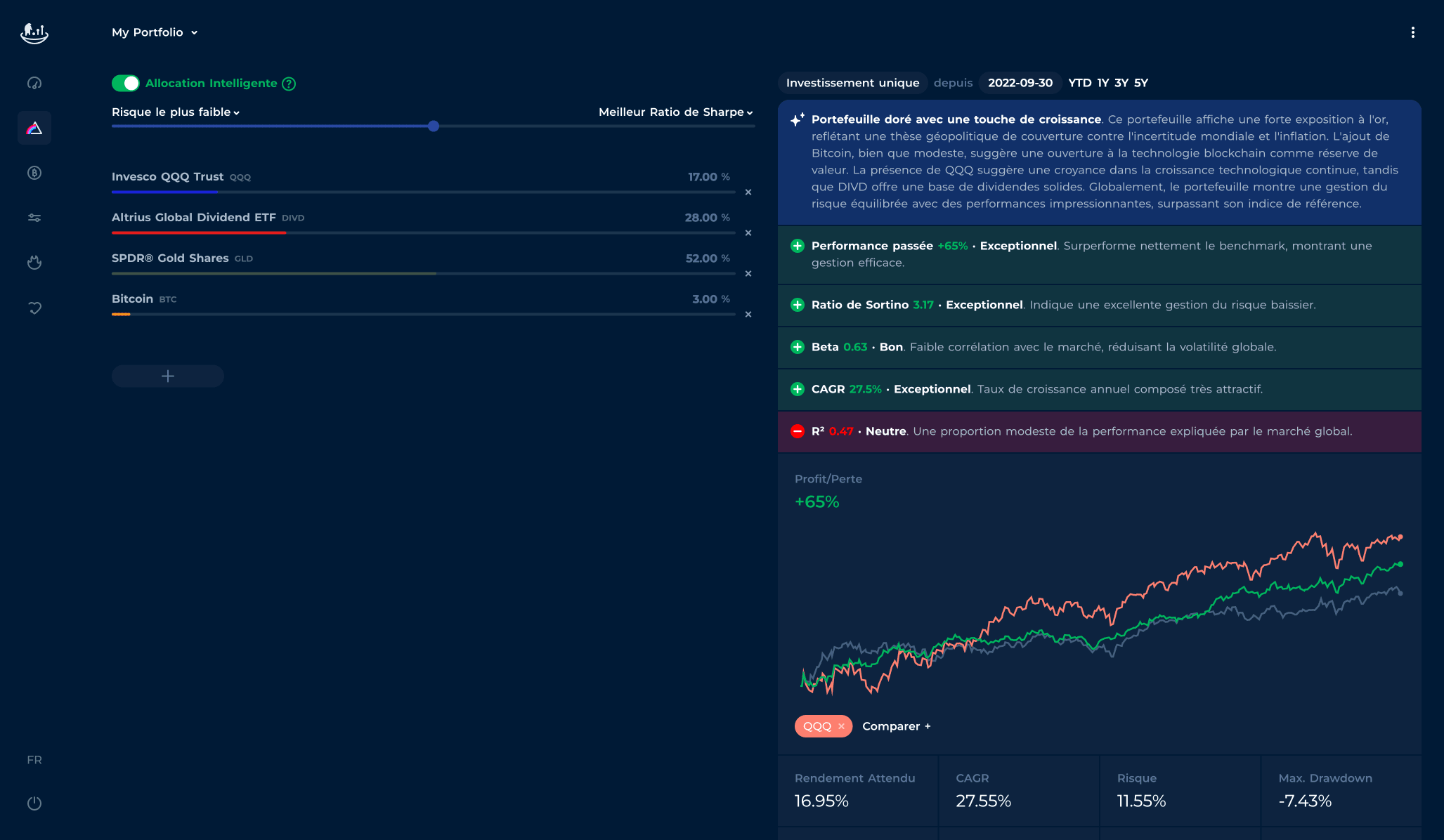Click the Rendement Attendu 16.95% card

coord(857,791)
